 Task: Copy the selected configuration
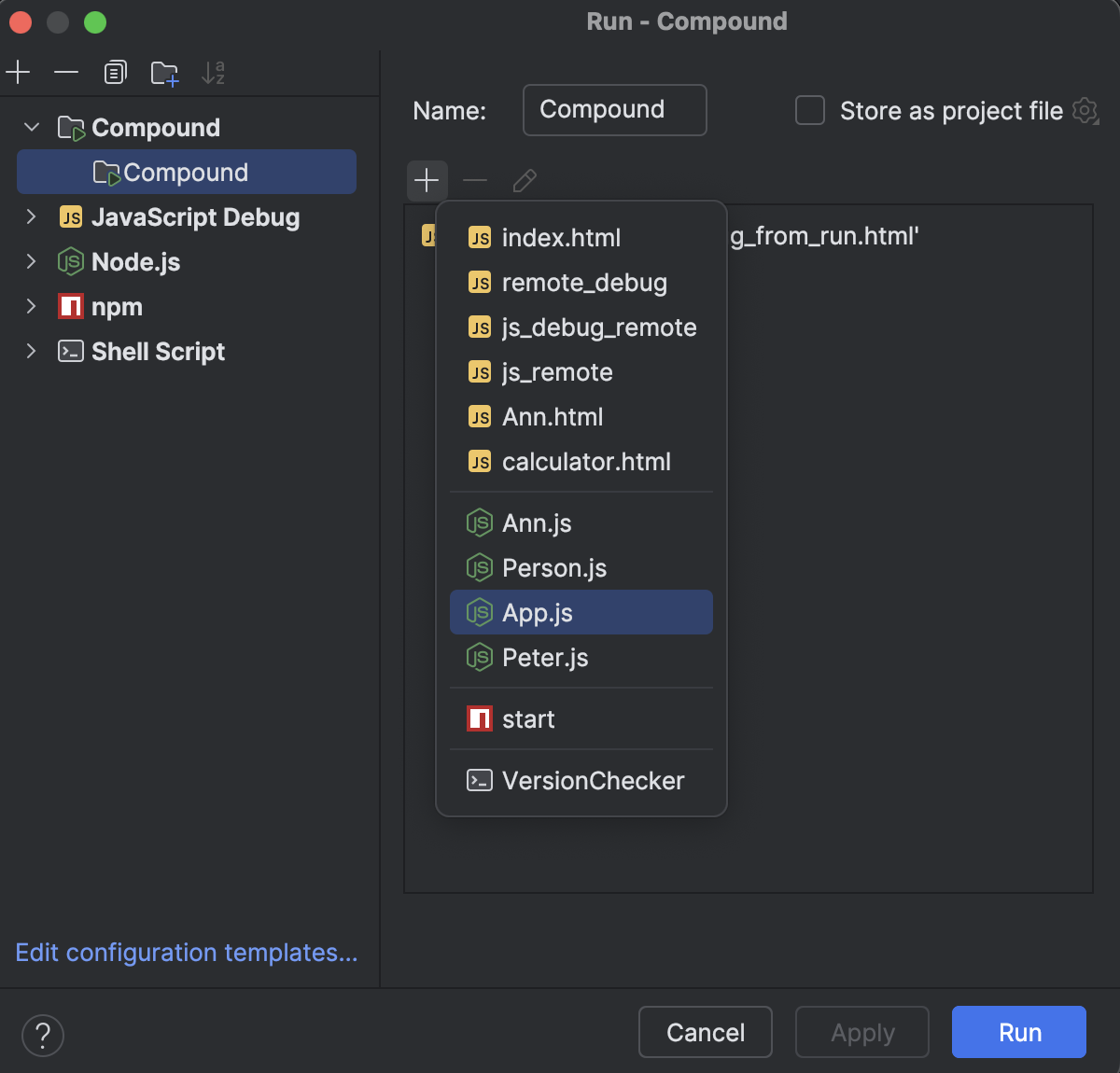[x=115, y=72]
